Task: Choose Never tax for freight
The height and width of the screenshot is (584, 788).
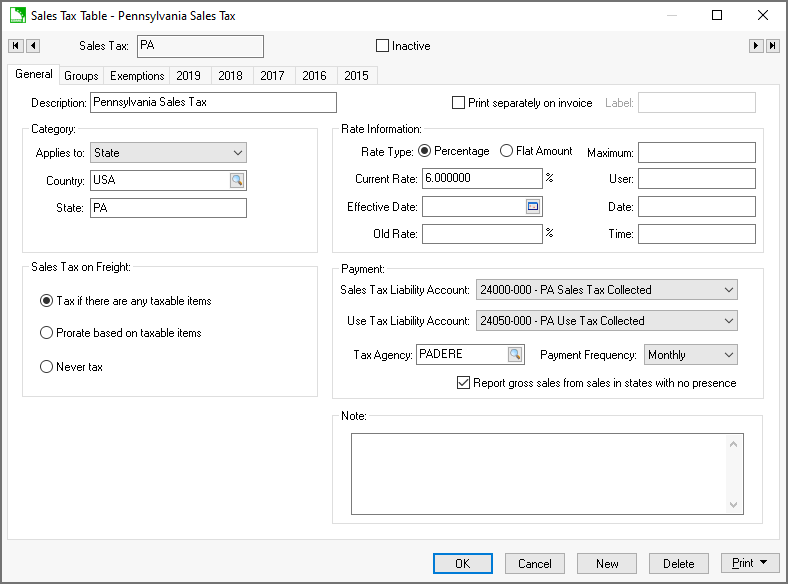Action: 46,367
